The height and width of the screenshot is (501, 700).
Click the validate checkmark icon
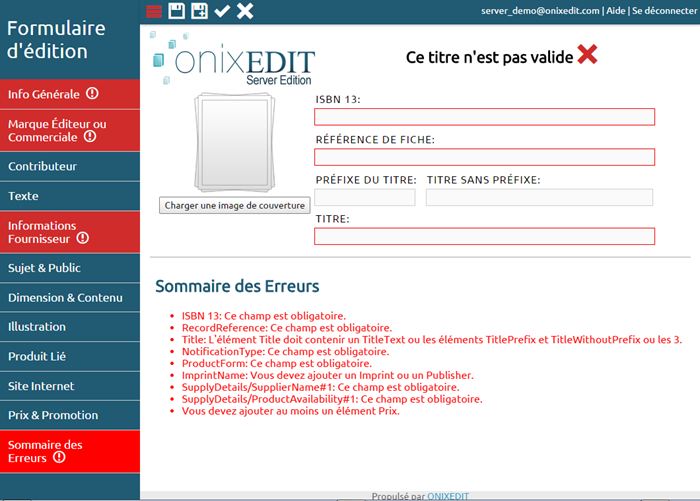pos(222,11)
